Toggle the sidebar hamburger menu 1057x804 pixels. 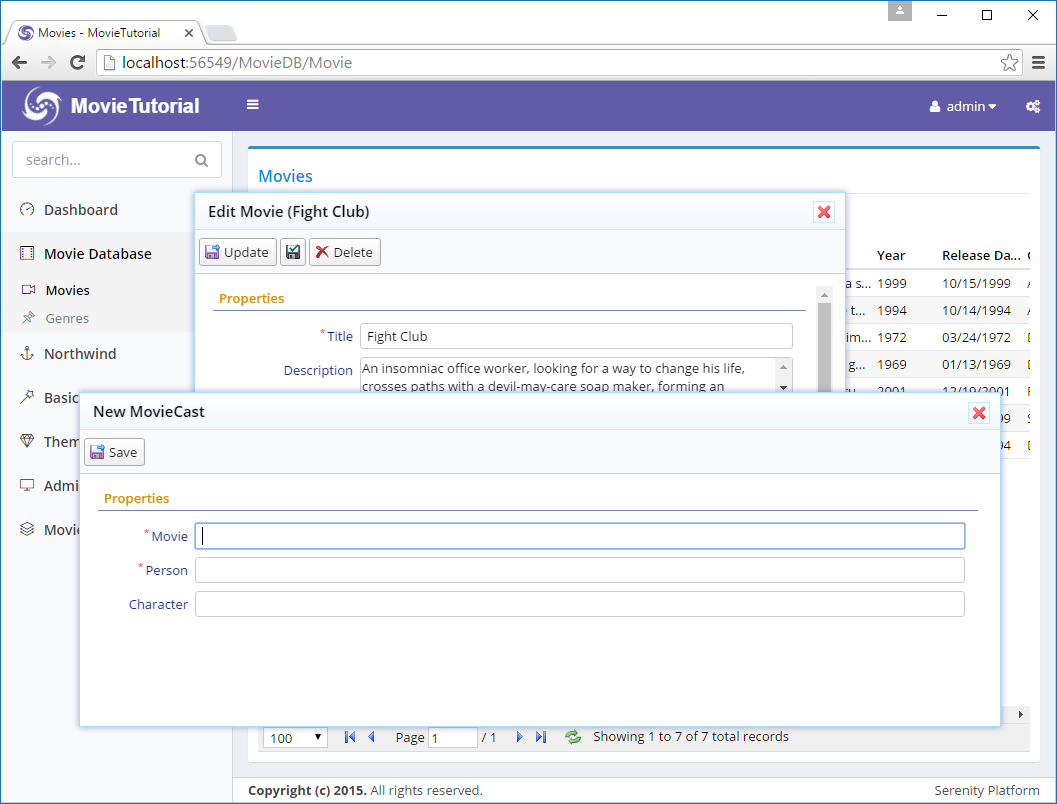point(253,105)
